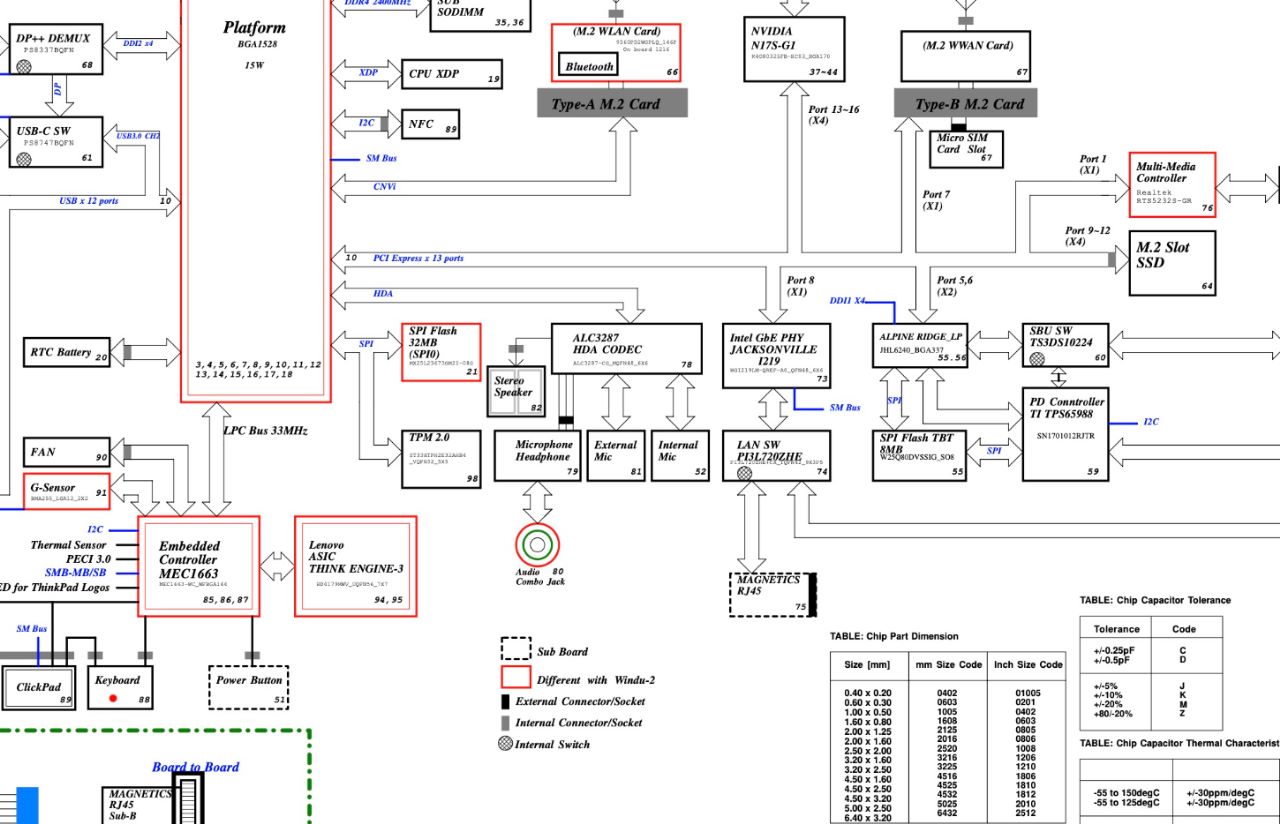The width and height of the screenshot is (1280, 824).
Task: Select the LAN SW PI3L720ZHE block
Action: tap(777, 455)
